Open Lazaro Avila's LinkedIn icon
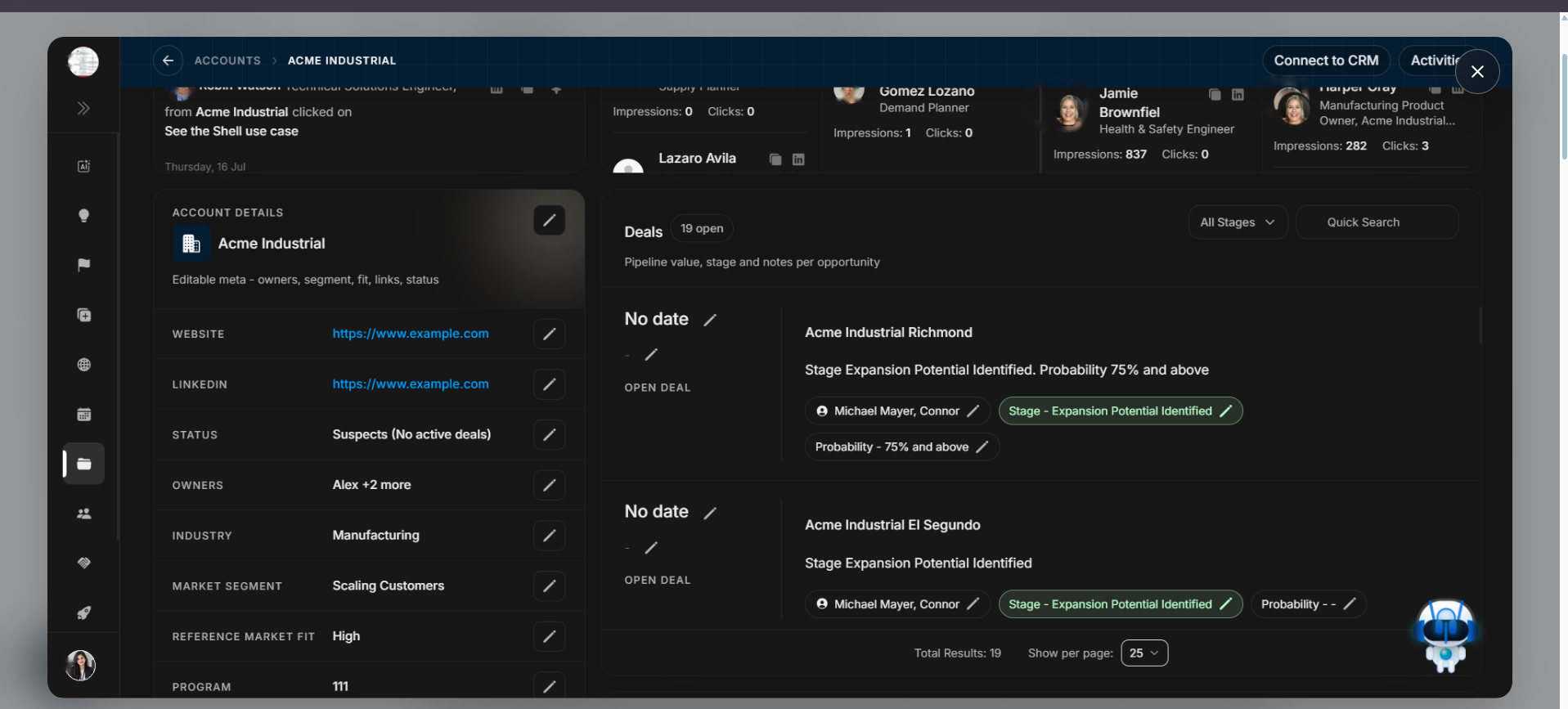Screen dimensions: 1568x709 [798, 159]
